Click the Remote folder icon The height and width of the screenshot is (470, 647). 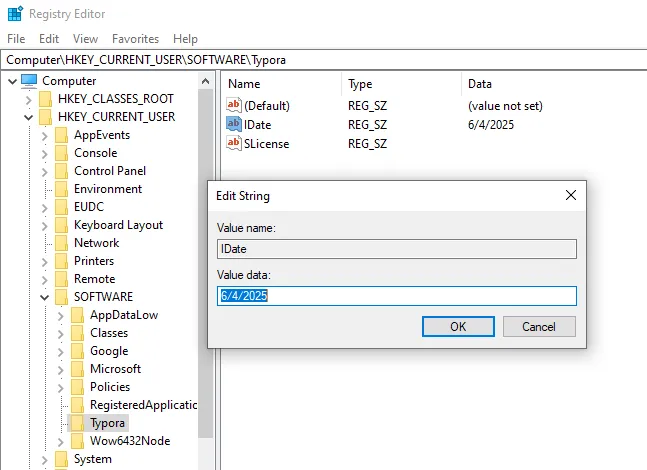pyautogui.click(x=61, y=279)
